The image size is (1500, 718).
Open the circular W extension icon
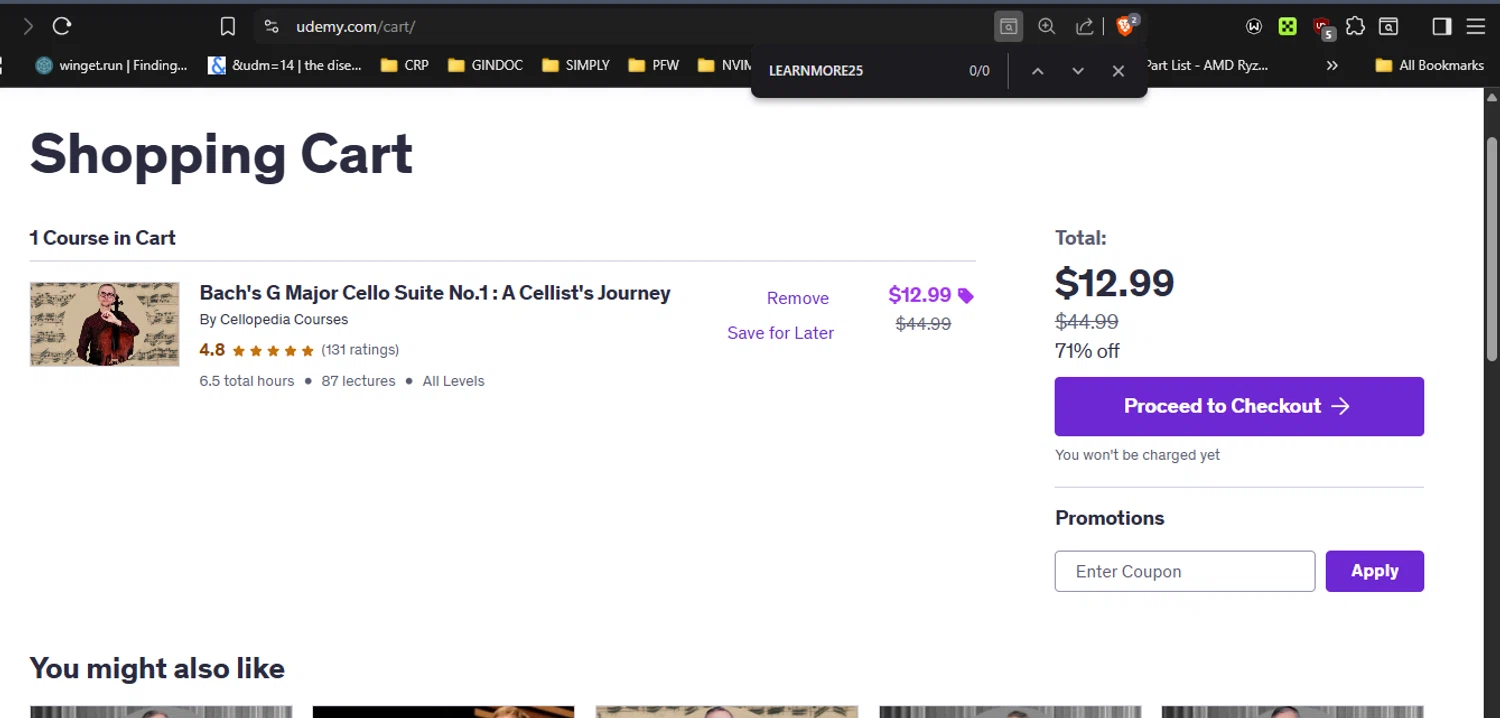pyautogui.click(x=1254, y=27)
